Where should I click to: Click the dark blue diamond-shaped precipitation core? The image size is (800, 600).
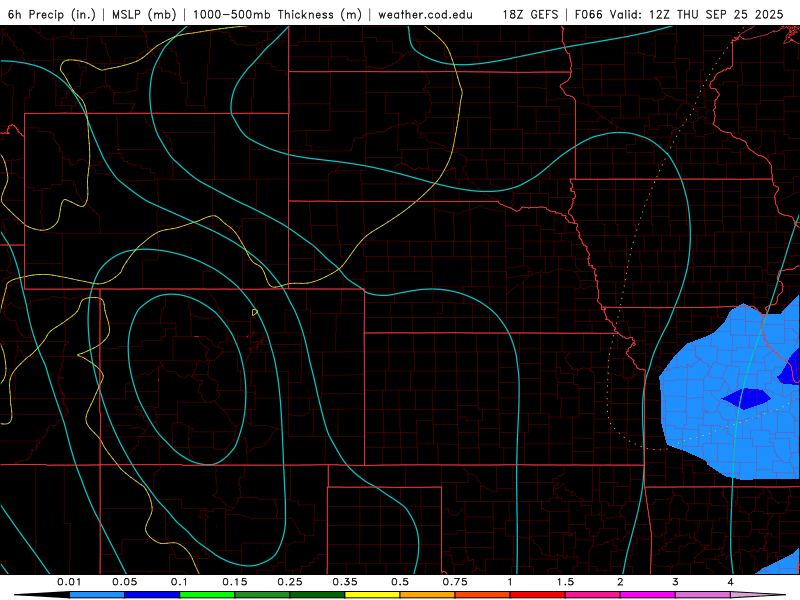point(746,398)
